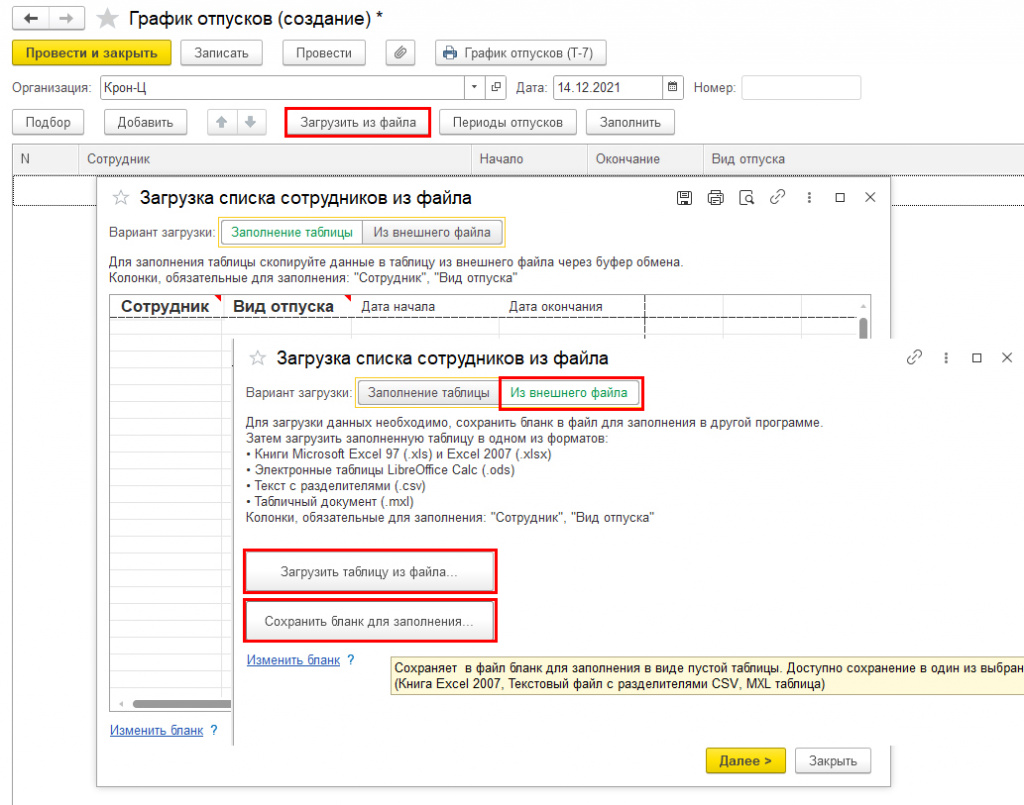Open help question mark in front dialog
1024x805 pixels.
[x=351, y=660]
